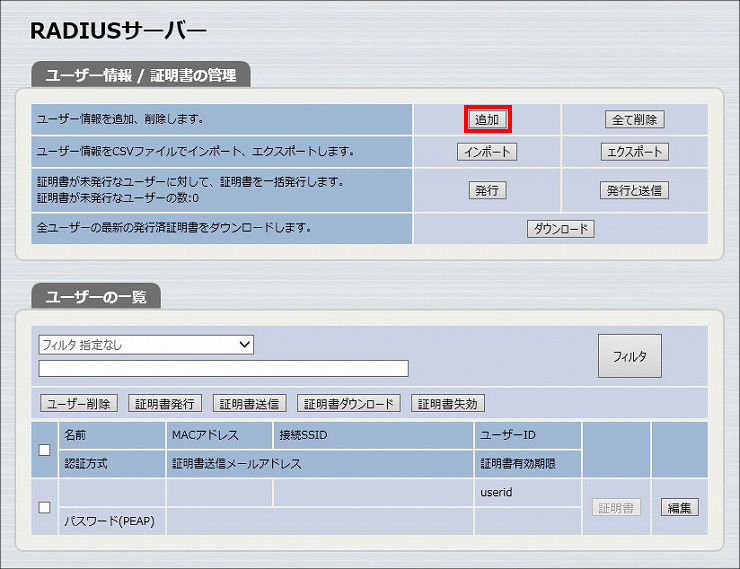This screenshot has width=740, height=569.
Task: Click the 証明書ダウンロード button
Action: pyautogui.click(x=349, y=404)
